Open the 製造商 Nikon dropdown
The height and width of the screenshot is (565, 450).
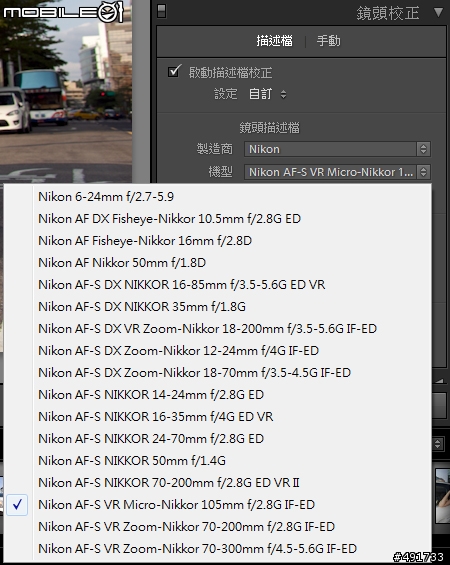337,149
